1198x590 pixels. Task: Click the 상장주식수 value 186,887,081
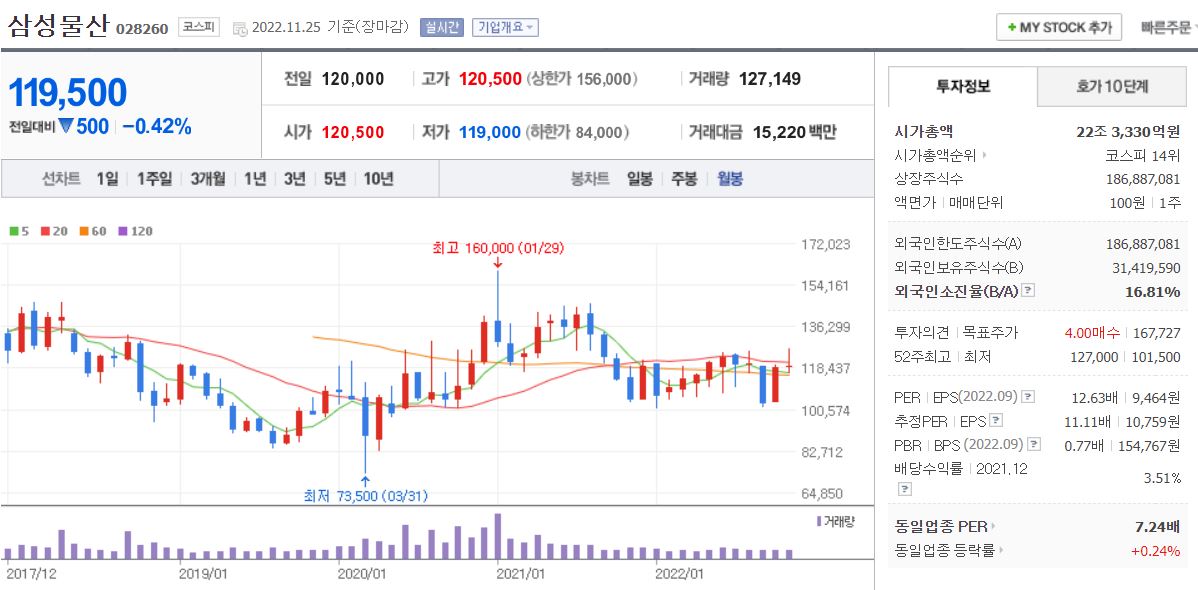coord(1143,179)
